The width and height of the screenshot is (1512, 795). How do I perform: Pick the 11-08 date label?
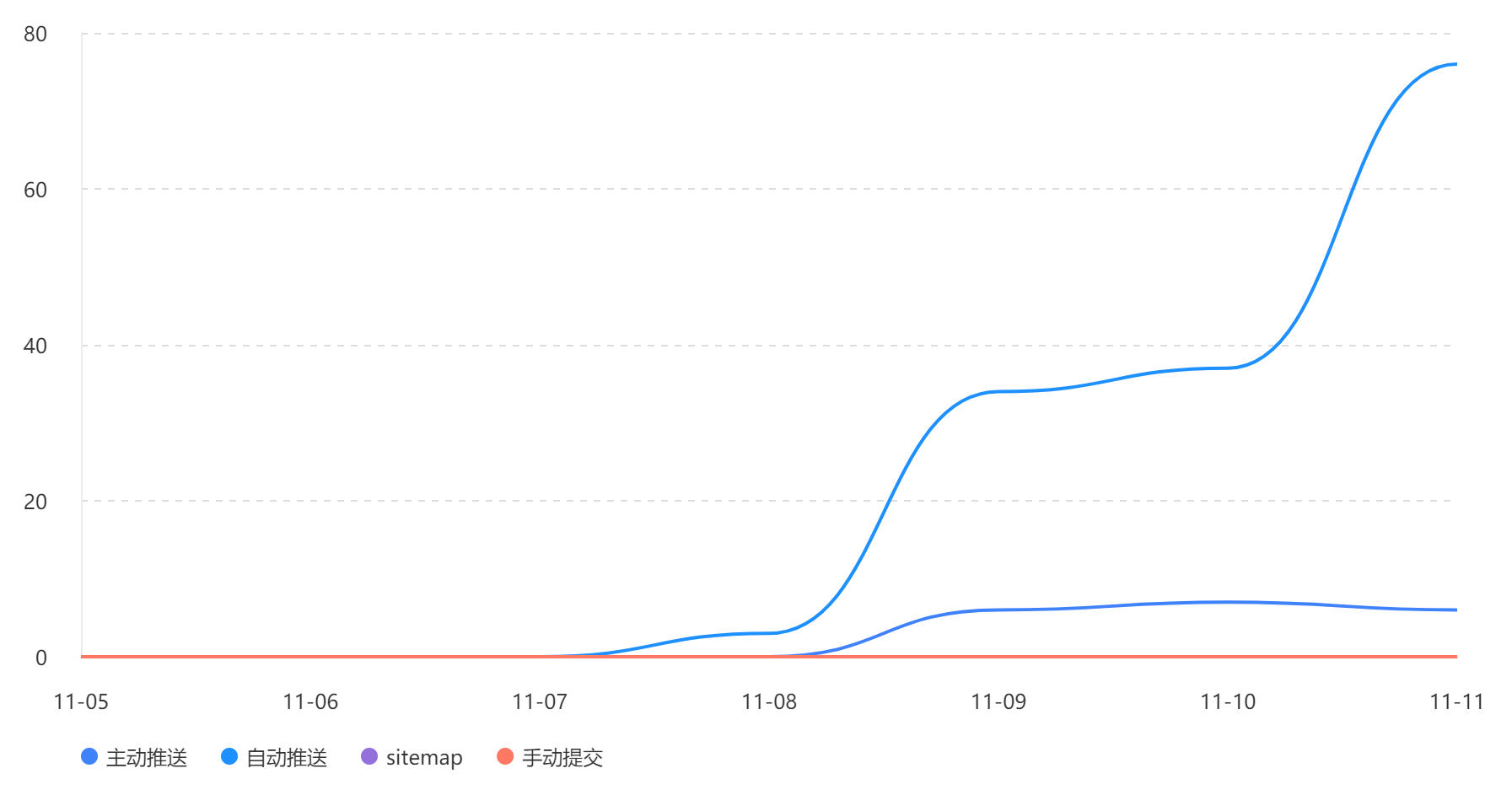click(769, 701)
